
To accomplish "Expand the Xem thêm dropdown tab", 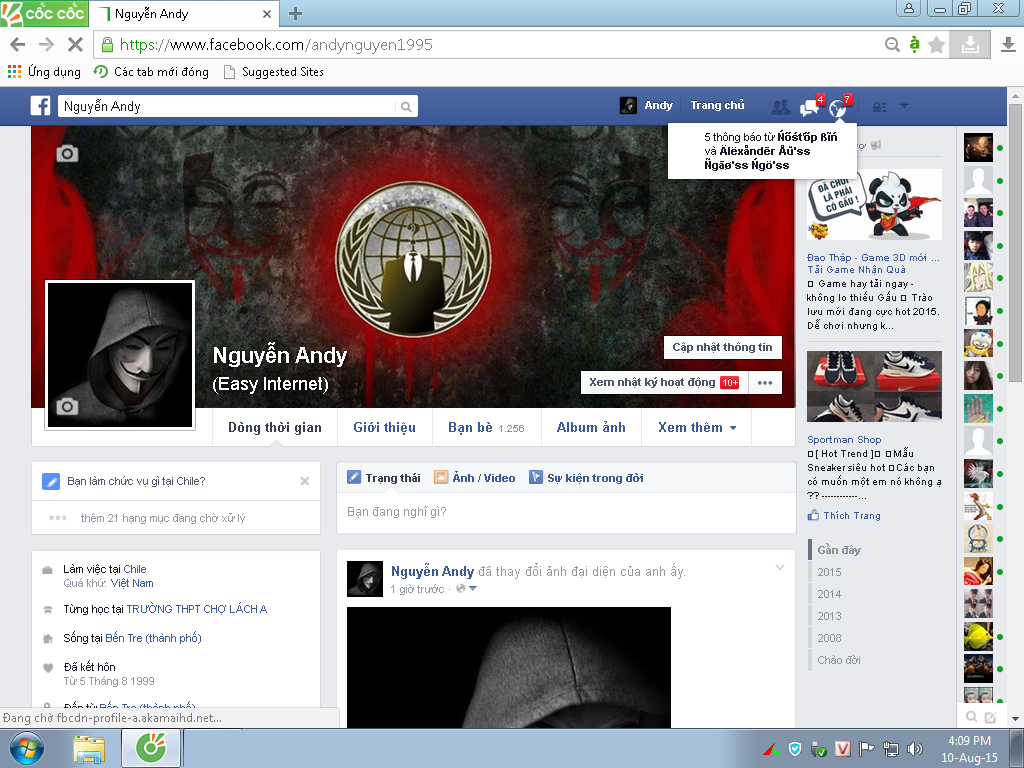I will click(697, 427).
